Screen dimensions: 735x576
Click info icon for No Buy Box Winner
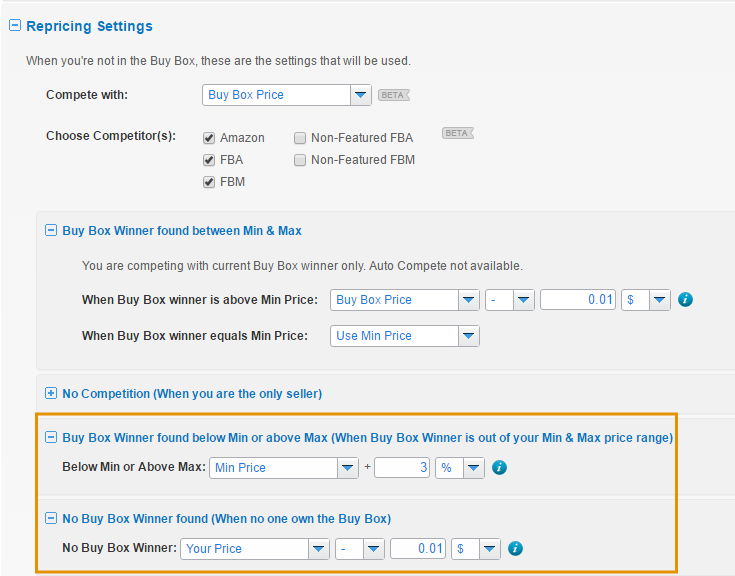[515, 548]
